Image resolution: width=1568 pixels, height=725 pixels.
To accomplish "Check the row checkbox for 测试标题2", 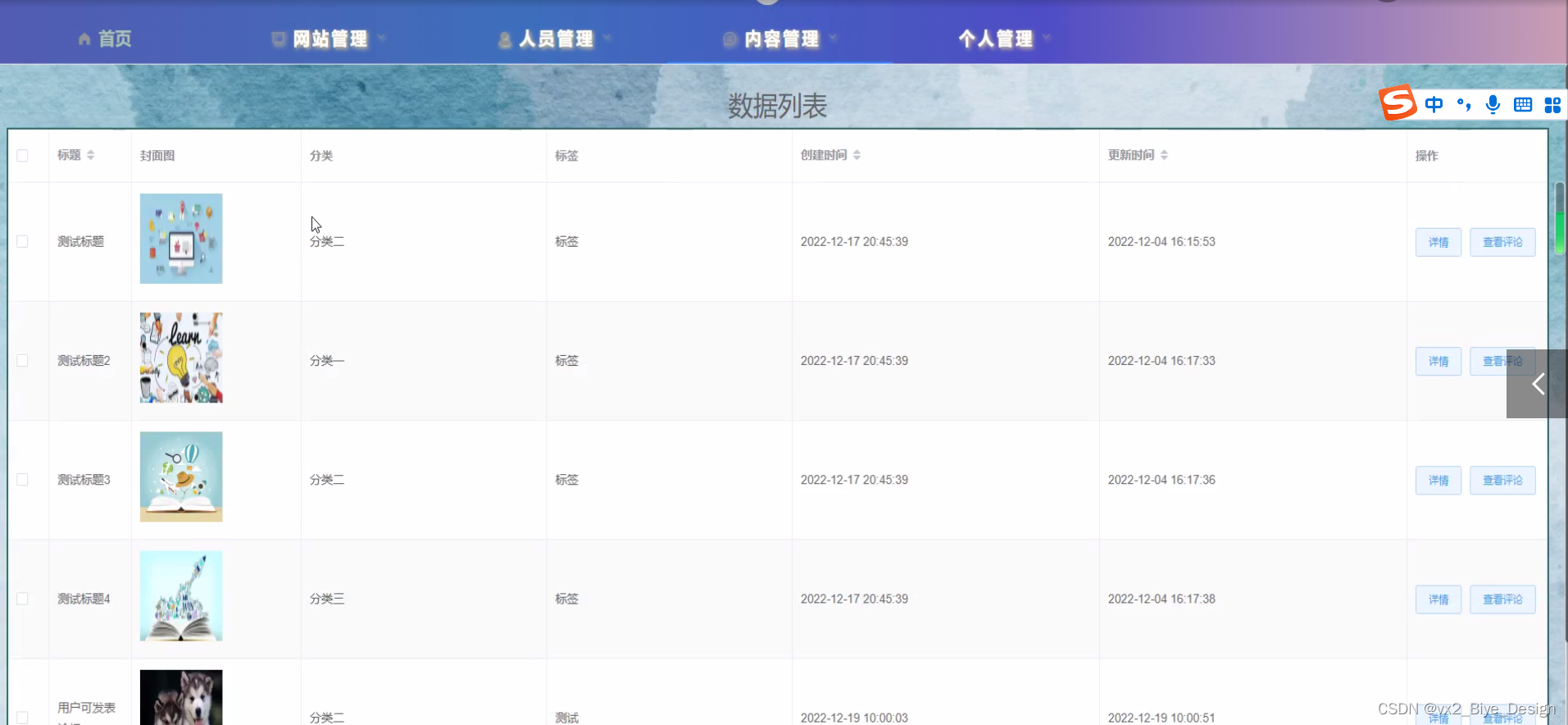I will (x=22, y=360).
